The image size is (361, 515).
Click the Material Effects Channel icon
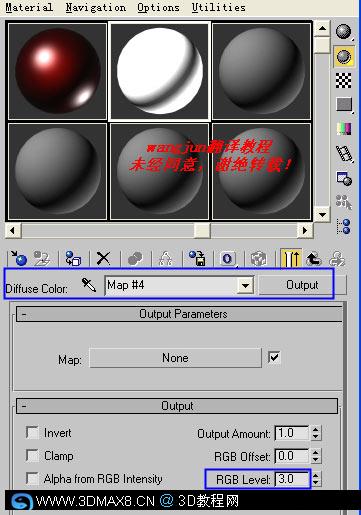point(228,259)
